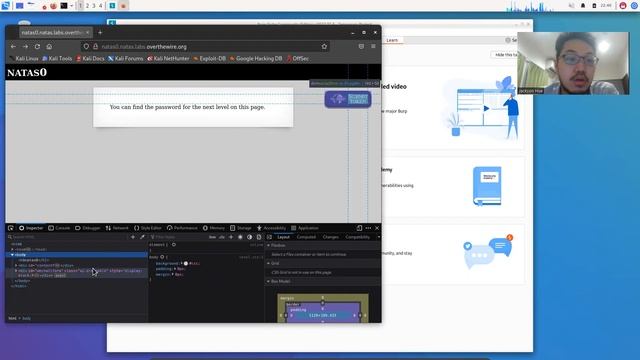Open the Accessibility tab

271,228
